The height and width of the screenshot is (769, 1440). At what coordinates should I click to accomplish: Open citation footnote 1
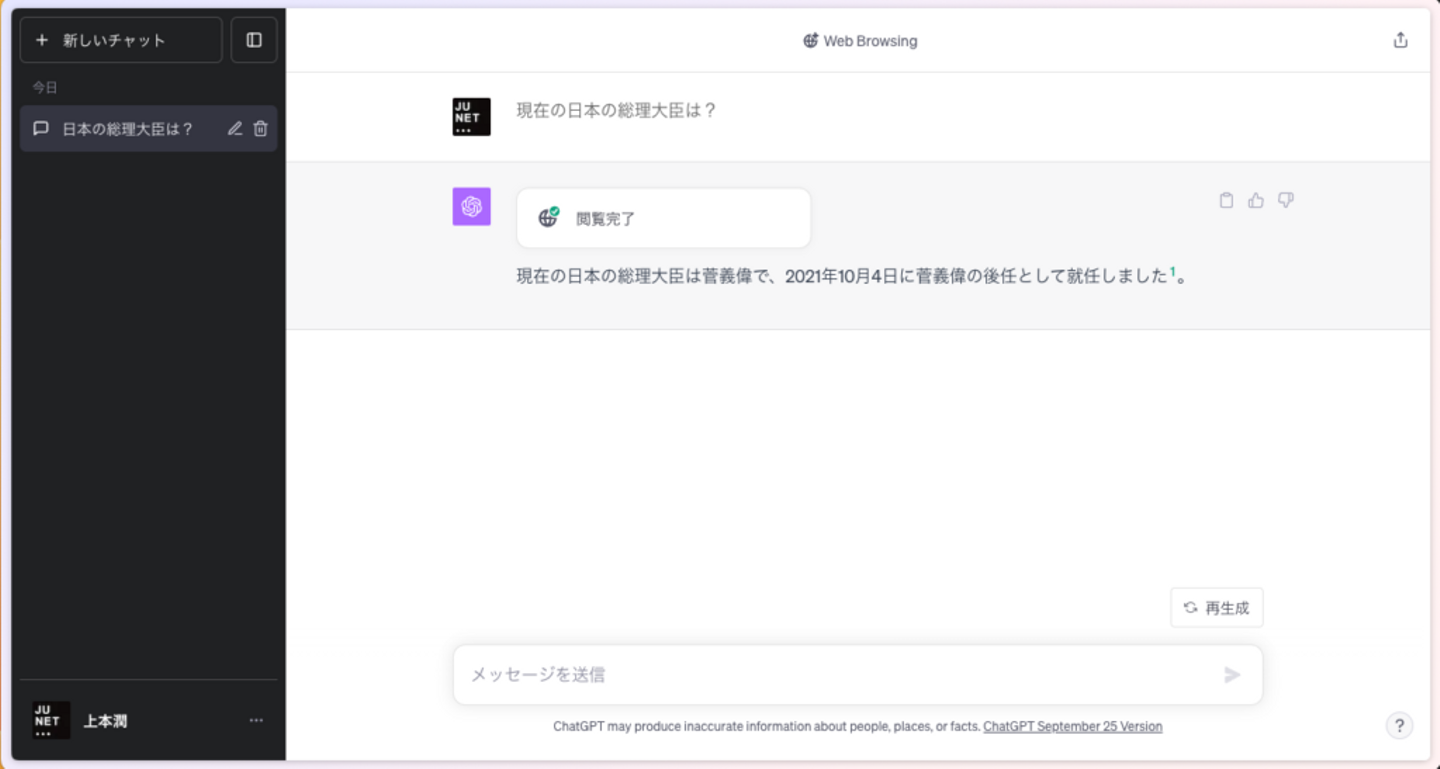click(1172, 272)
